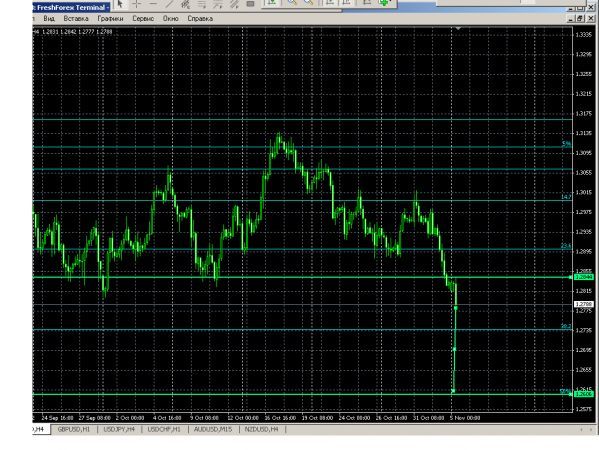Click the bright green 1.2844 horizontal line label
This screenshot has height=450, width=599.
[584, 277]
